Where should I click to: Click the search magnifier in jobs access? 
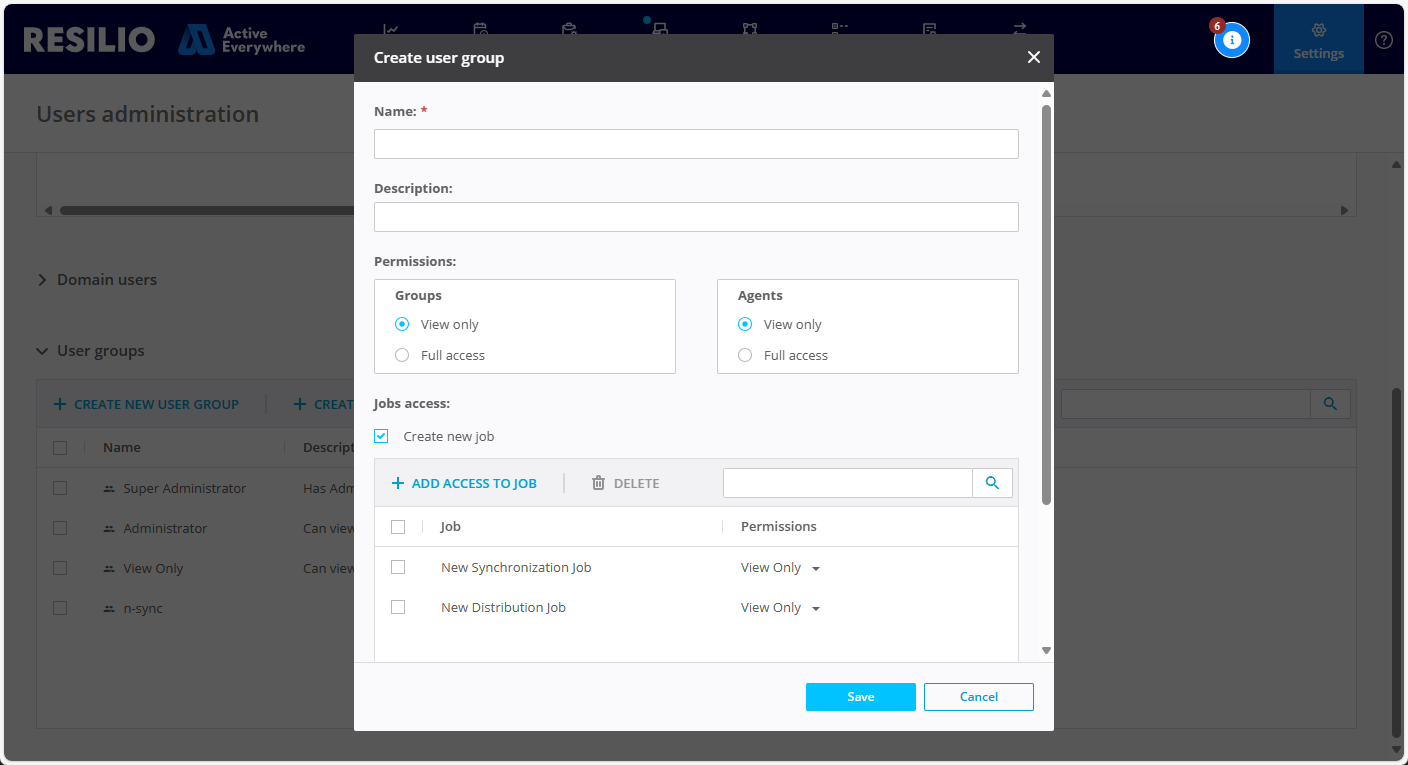pos(992,483)
